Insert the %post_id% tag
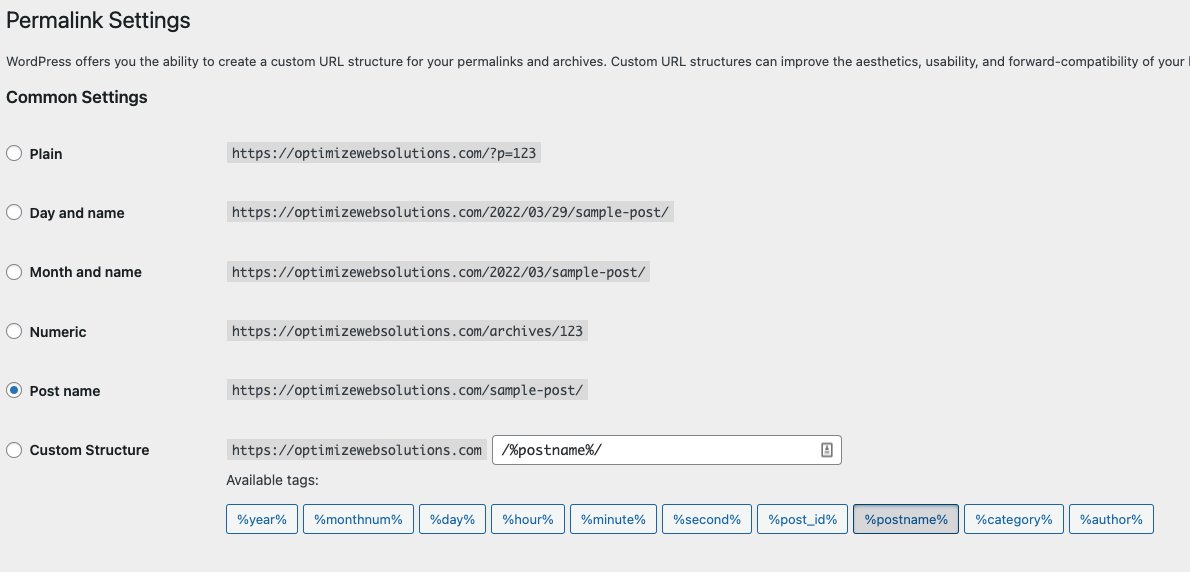 (x=802, y=519)
